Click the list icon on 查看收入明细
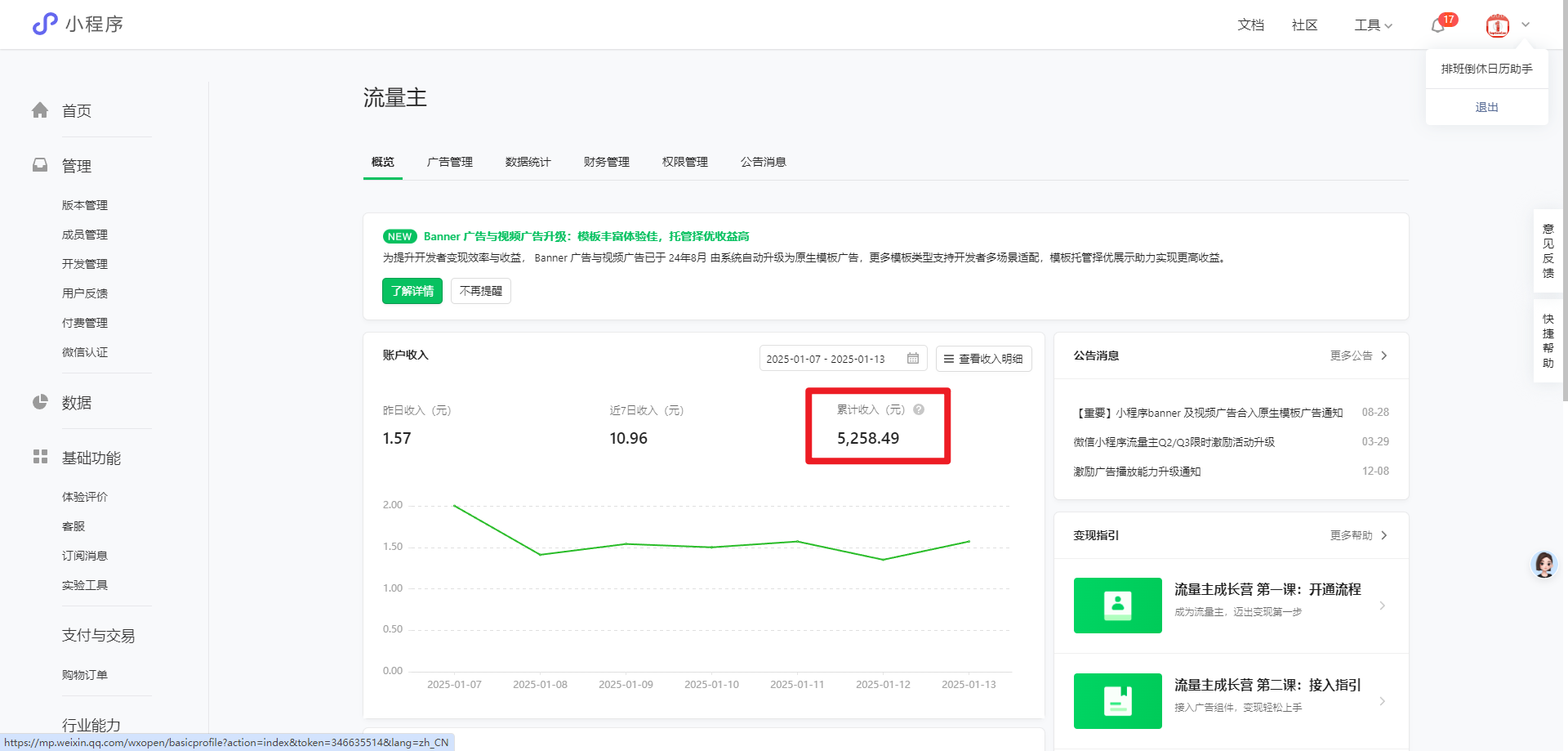Screen dimensions: 1568x751 [948, 358]
